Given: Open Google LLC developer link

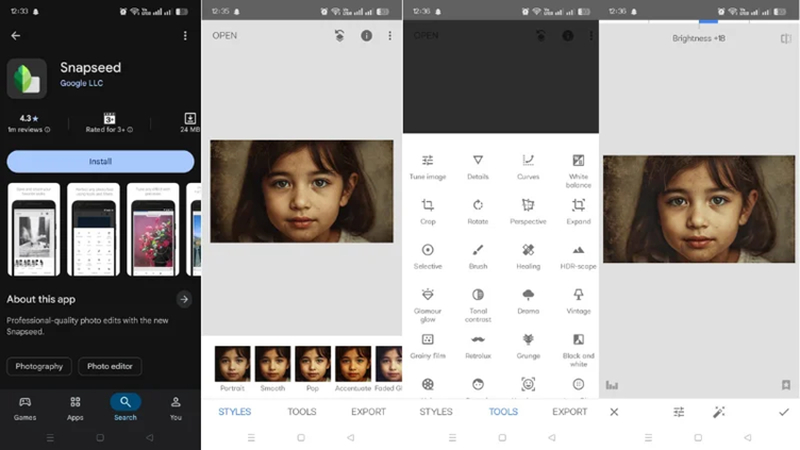Looking at the screenshot, I should [82, 83].
